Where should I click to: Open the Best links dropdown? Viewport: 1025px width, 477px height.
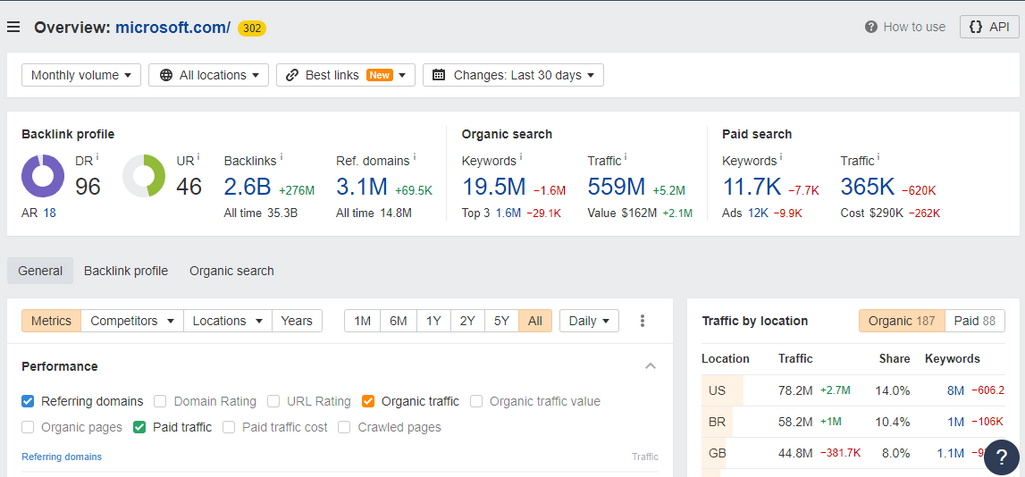click(346, 75)
